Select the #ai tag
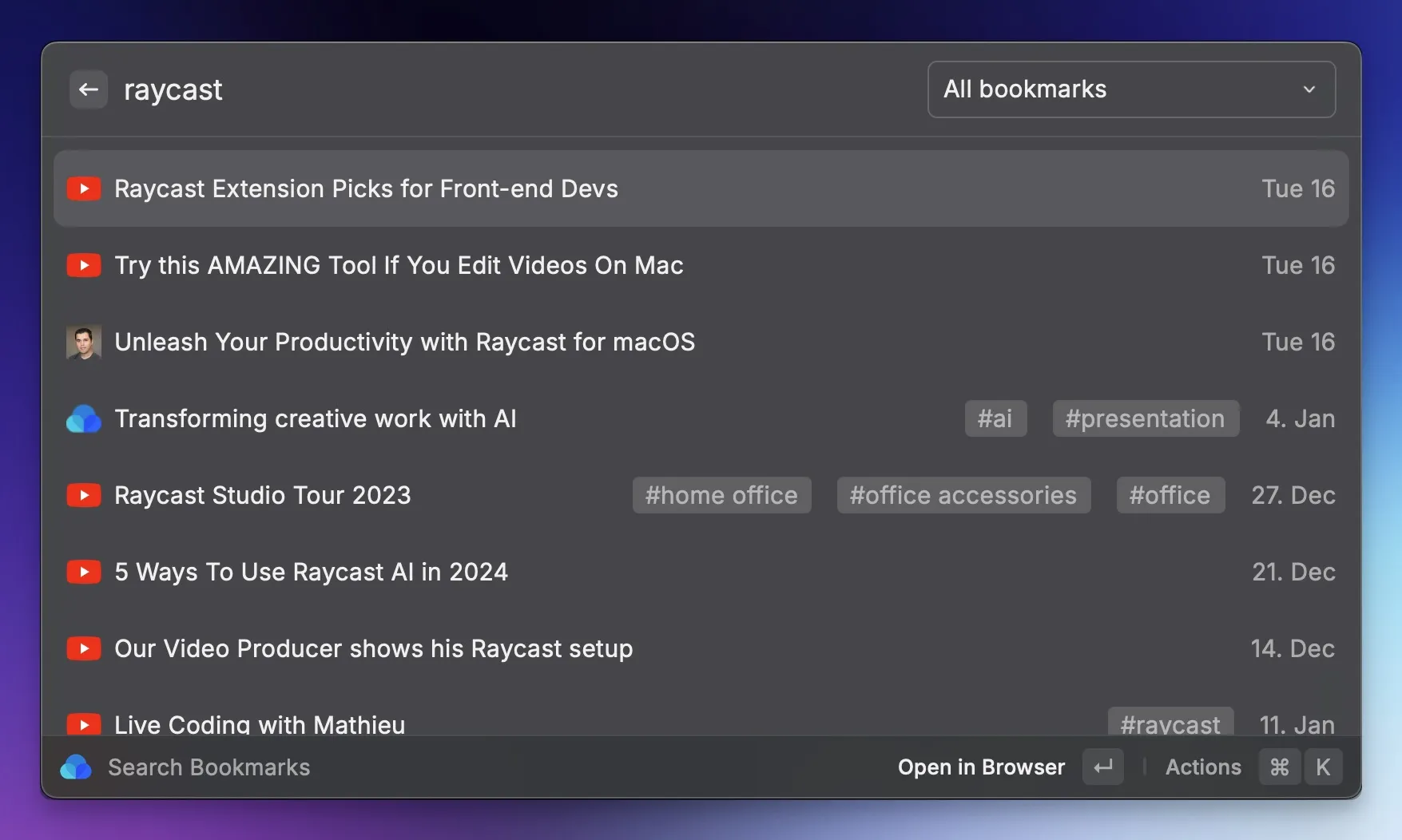Screen dimensions: 1402x840 click(995, 418)
